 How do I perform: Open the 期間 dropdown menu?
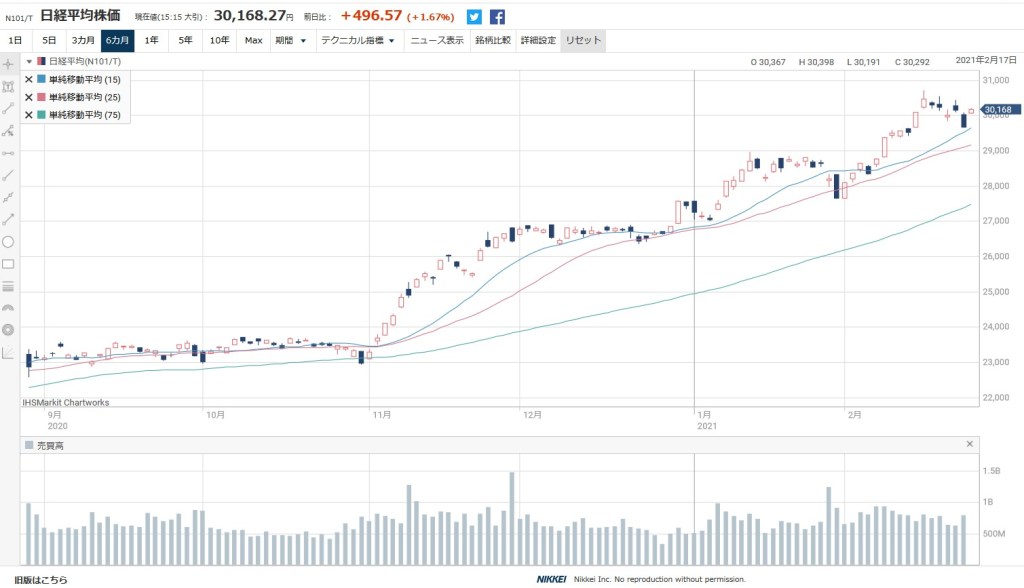290,41
